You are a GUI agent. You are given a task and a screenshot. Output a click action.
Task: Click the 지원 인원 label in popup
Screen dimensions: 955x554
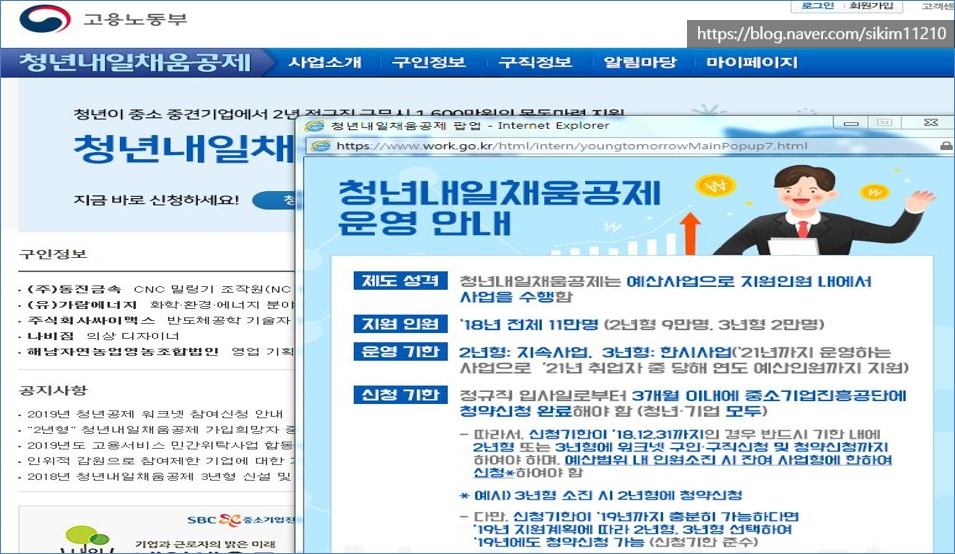tap(401, 324)
